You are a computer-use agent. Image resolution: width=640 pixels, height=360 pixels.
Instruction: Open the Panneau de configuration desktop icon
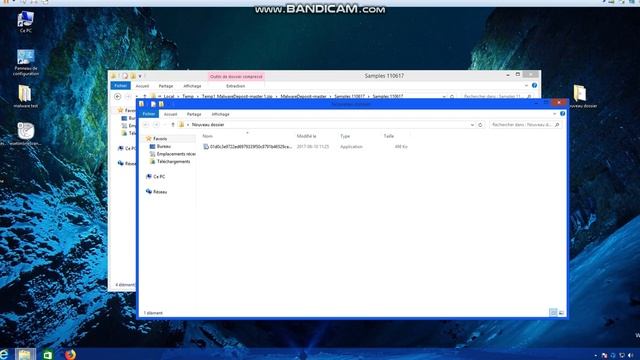point(26,62)
